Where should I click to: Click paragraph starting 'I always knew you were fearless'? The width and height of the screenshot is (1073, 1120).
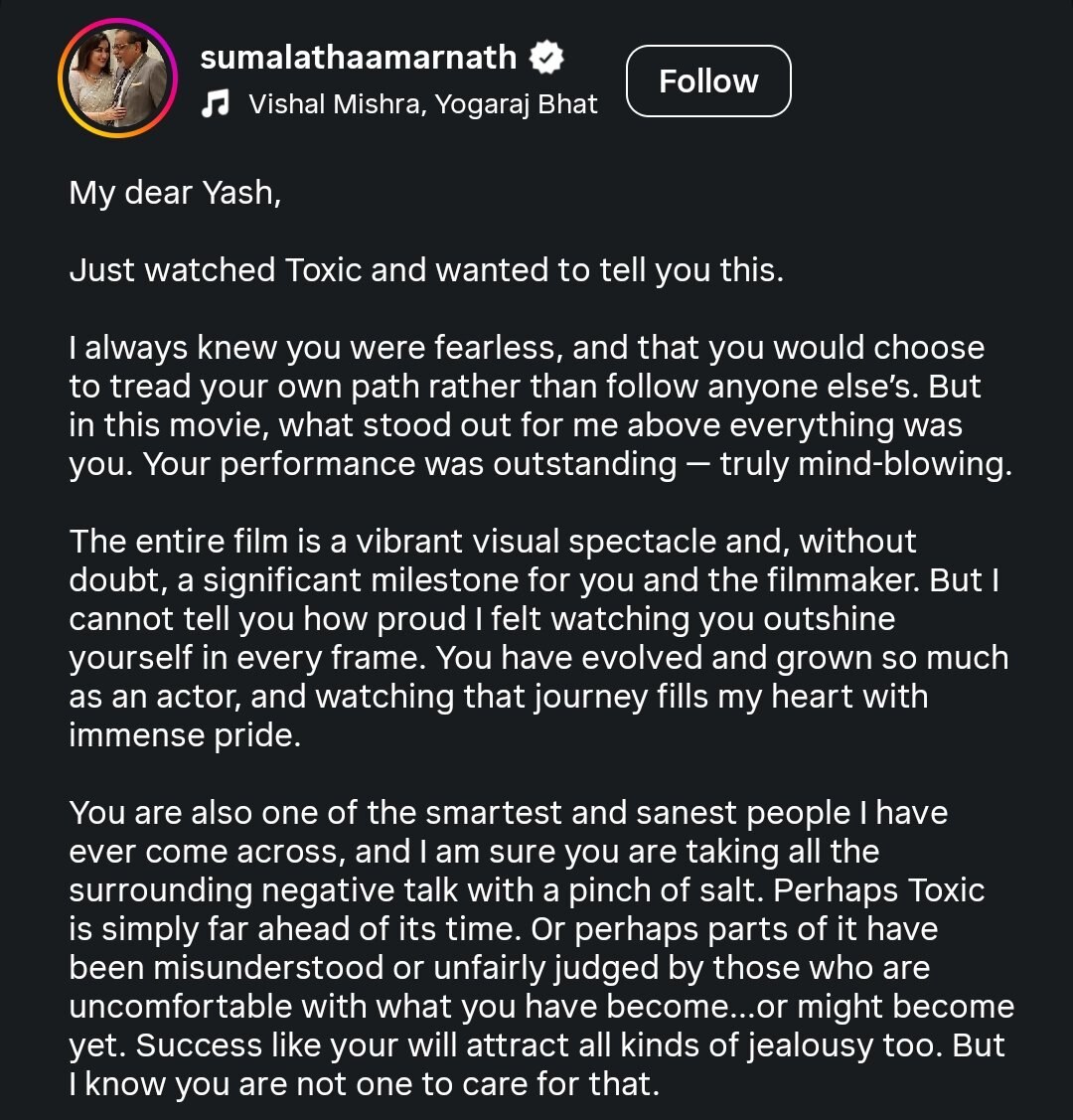tap(541, 405)
